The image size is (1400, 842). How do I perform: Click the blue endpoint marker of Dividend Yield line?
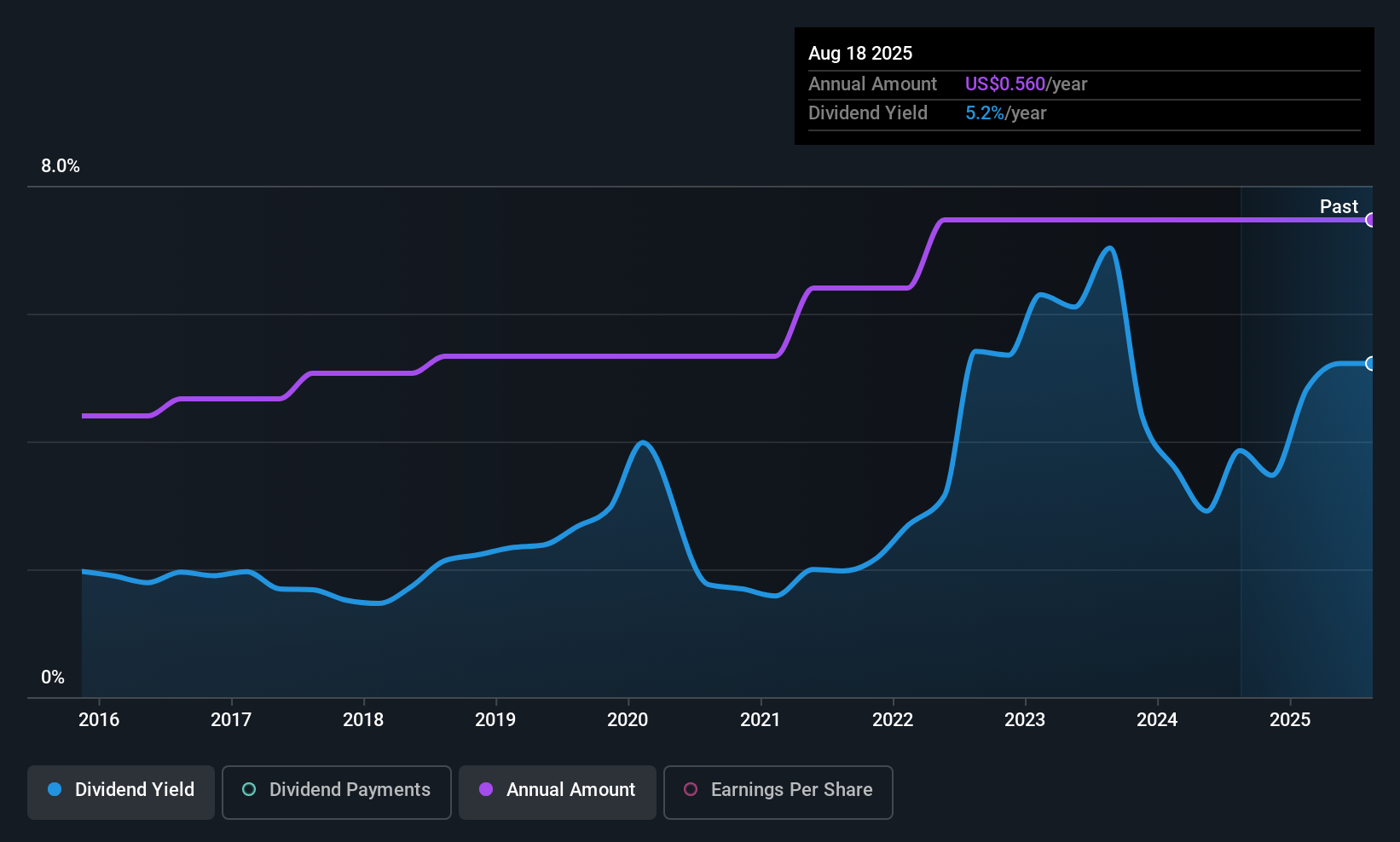[x=1370, y=364]
